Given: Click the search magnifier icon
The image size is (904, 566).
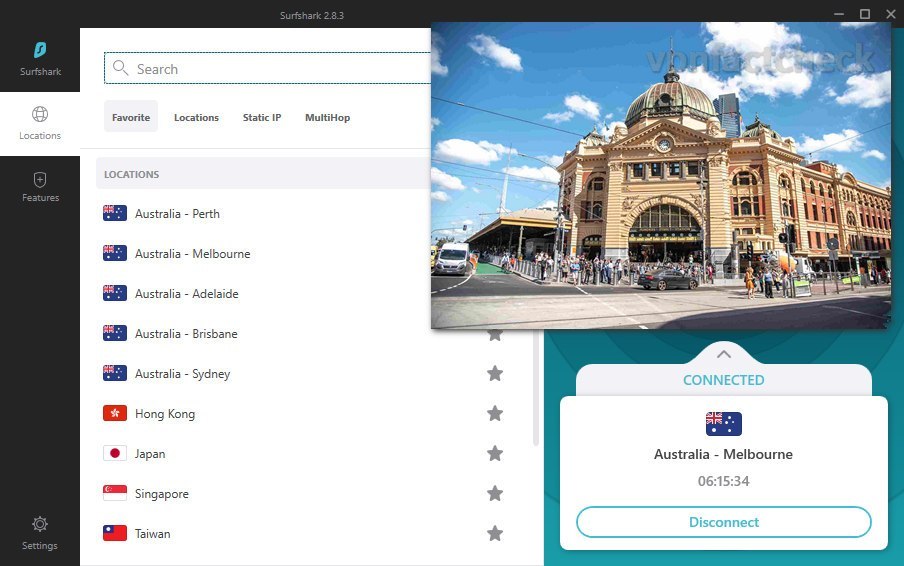Looking at the screenshot, I should (x=120, y=68).
